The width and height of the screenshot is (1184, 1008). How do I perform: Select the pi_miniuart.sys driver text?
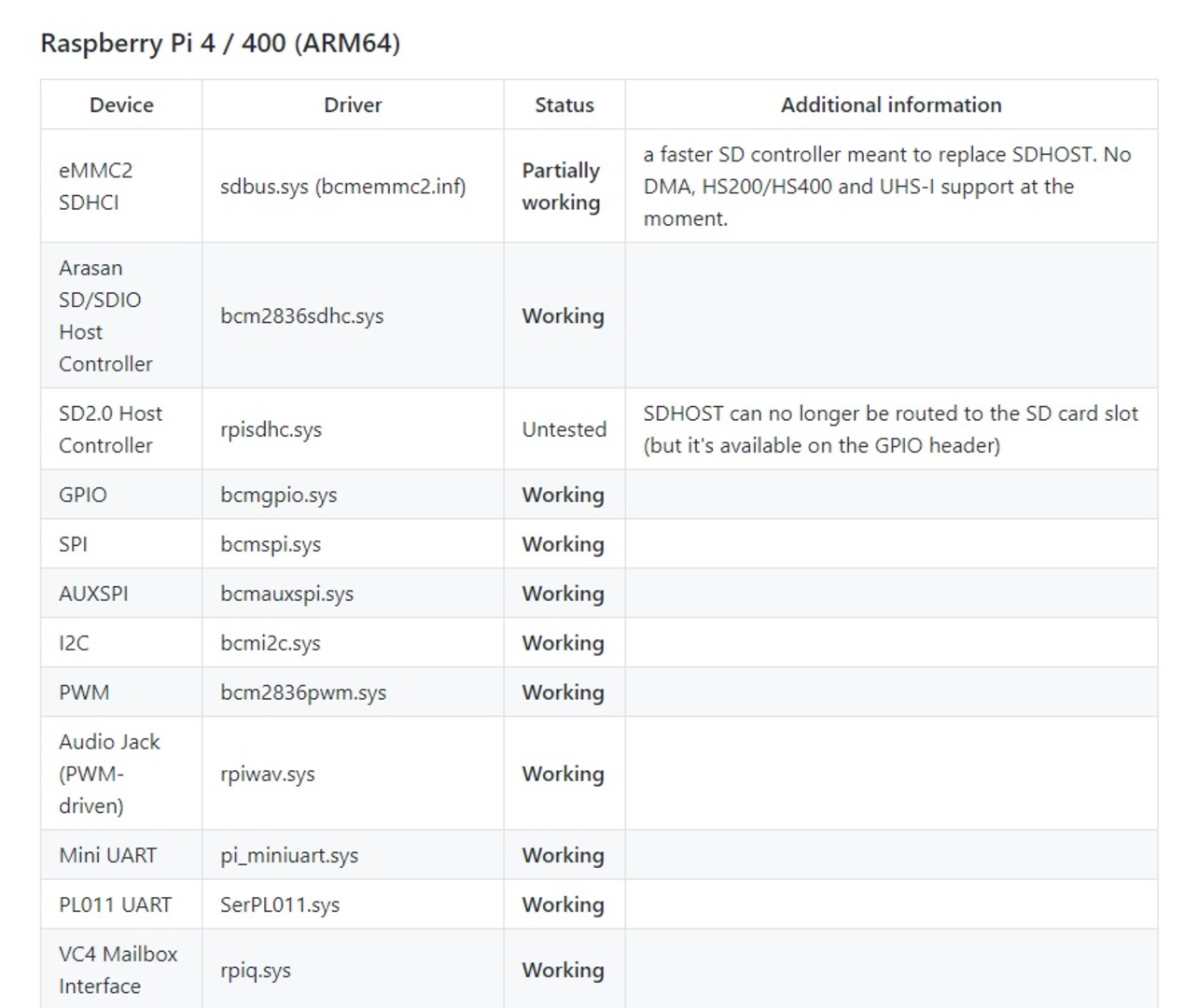coord(288,856)
